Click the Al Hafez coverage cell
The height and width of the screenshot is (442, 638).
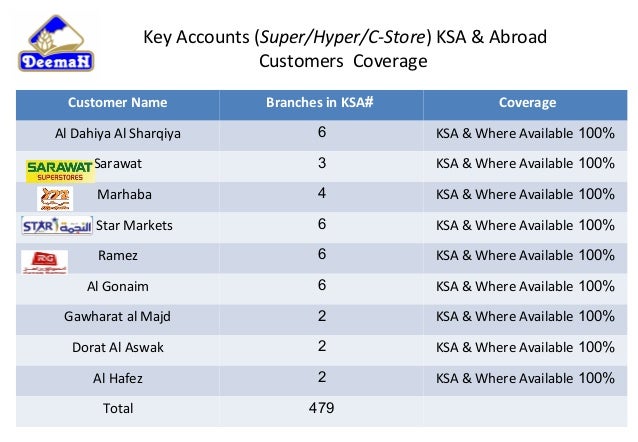525,378
